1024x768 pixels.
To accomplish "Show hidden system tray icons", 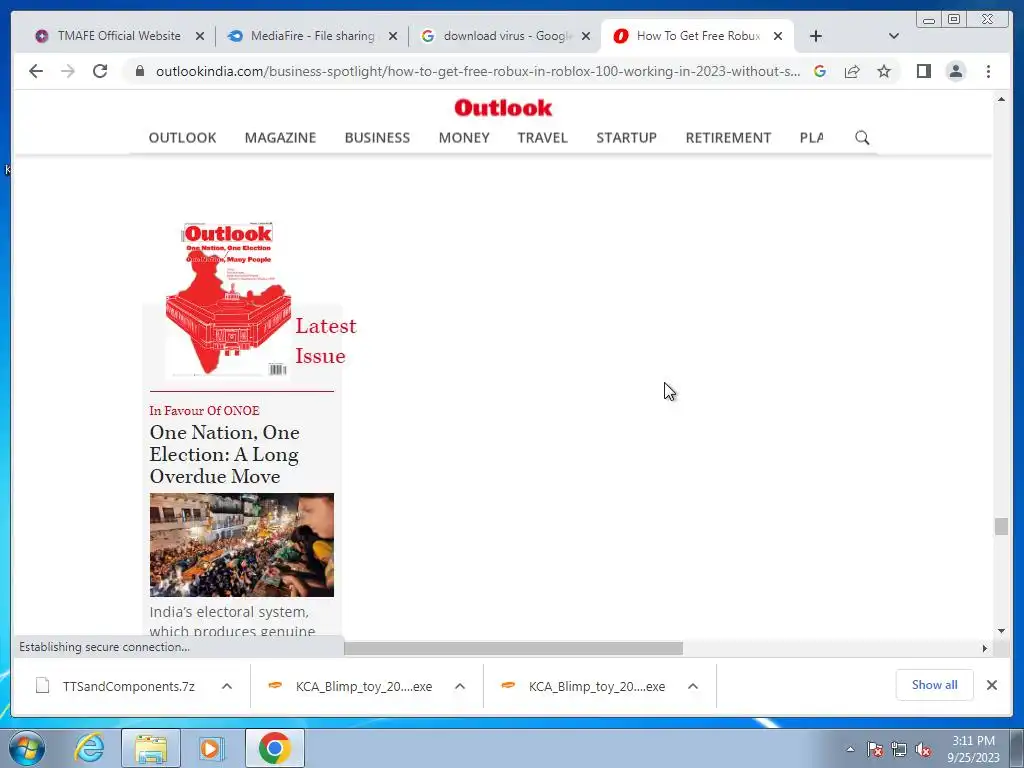I will (x=850, y=749).
